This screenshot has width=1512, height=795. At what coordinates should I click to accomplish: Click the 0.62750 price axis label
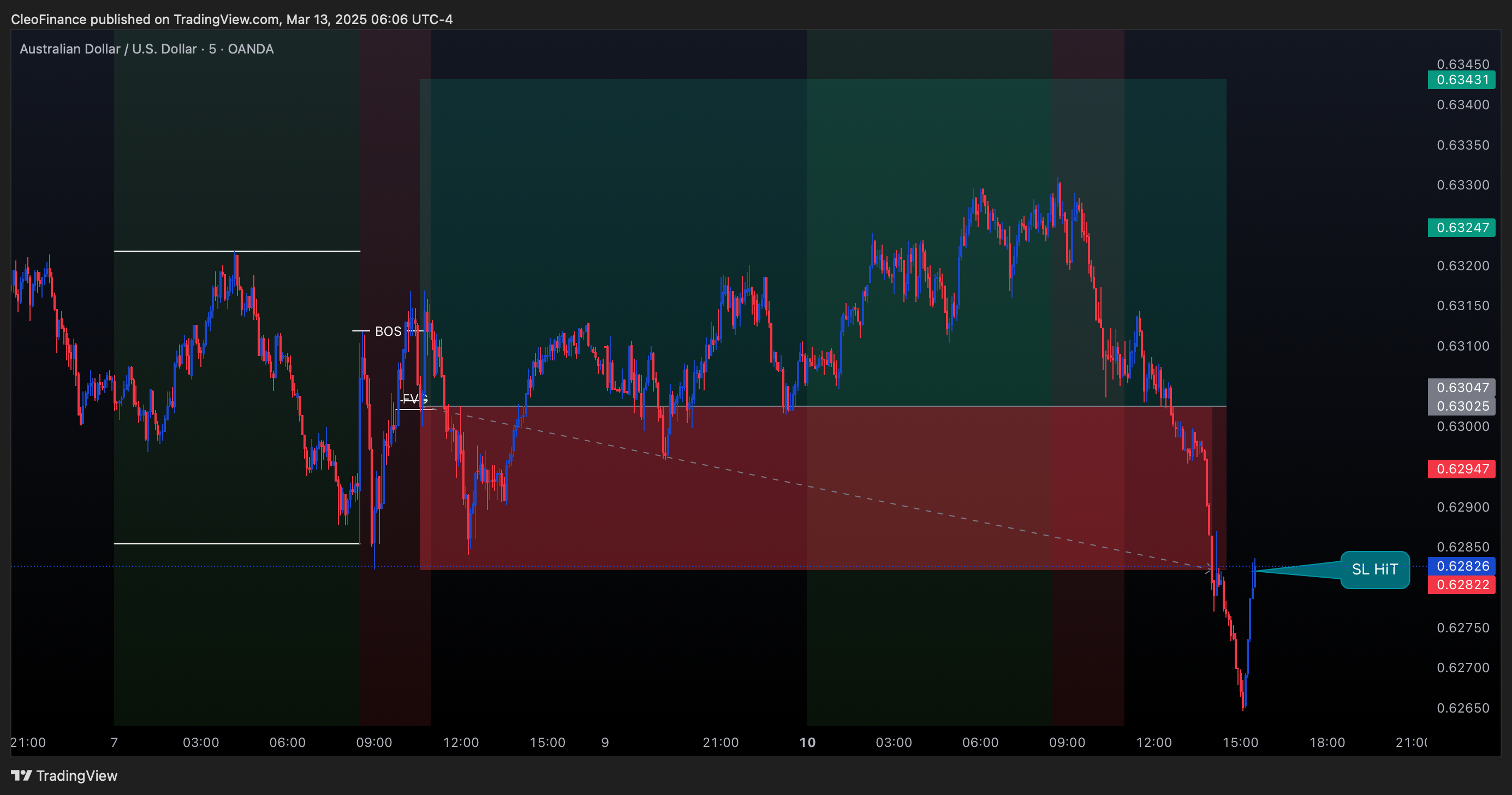pyautogui.click(x=1463, y=628)
